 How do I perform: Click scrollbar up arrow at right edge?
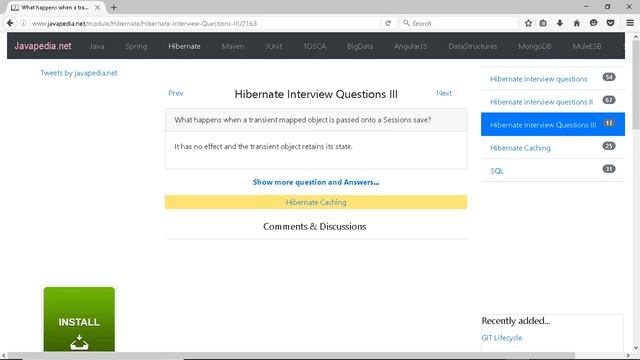pyautogui.click(x=636, y=37)
